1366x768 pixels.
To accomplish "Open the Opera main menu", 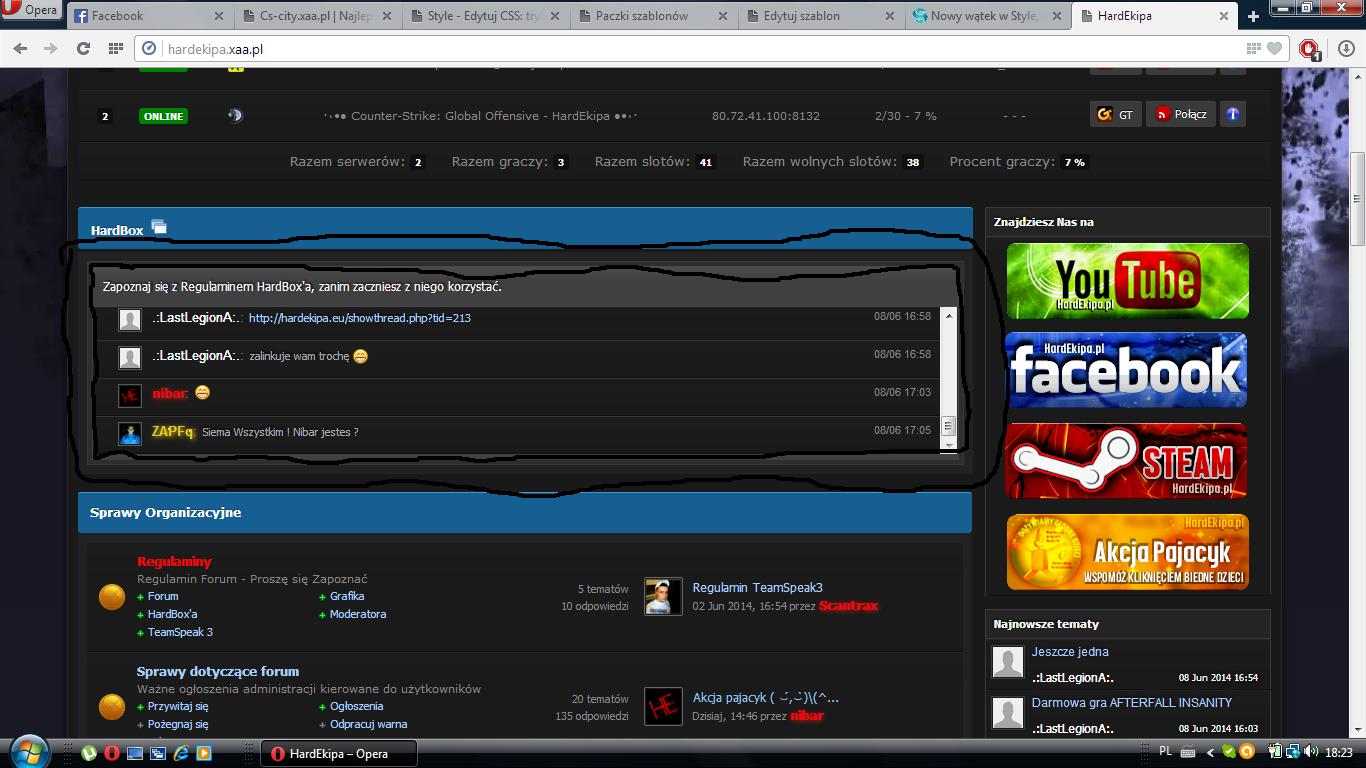I will pyautogui.click(x=32, y=11).
